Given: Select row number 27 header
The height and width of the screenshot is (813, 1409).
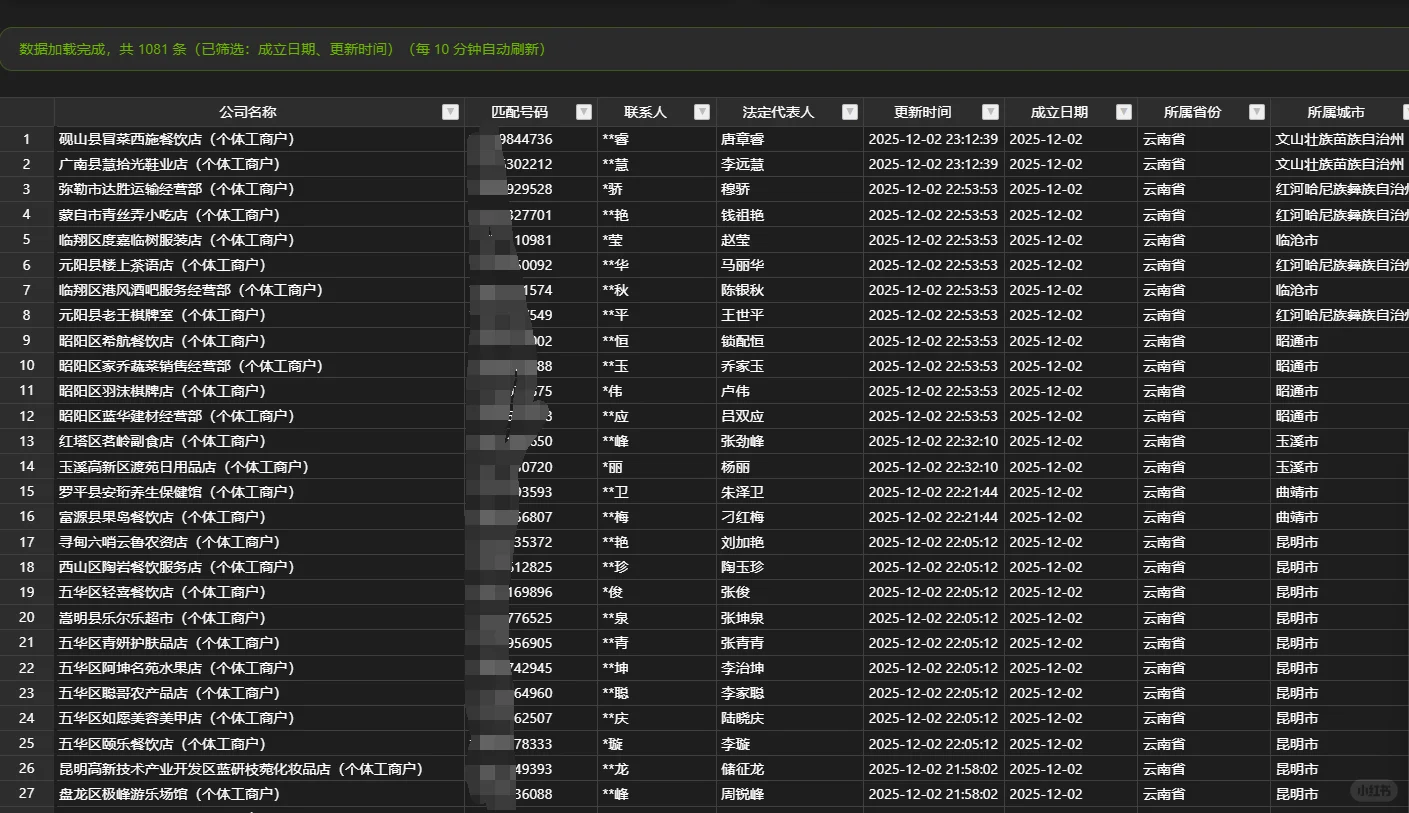Looking at the screenshot, I should (27, 794).
